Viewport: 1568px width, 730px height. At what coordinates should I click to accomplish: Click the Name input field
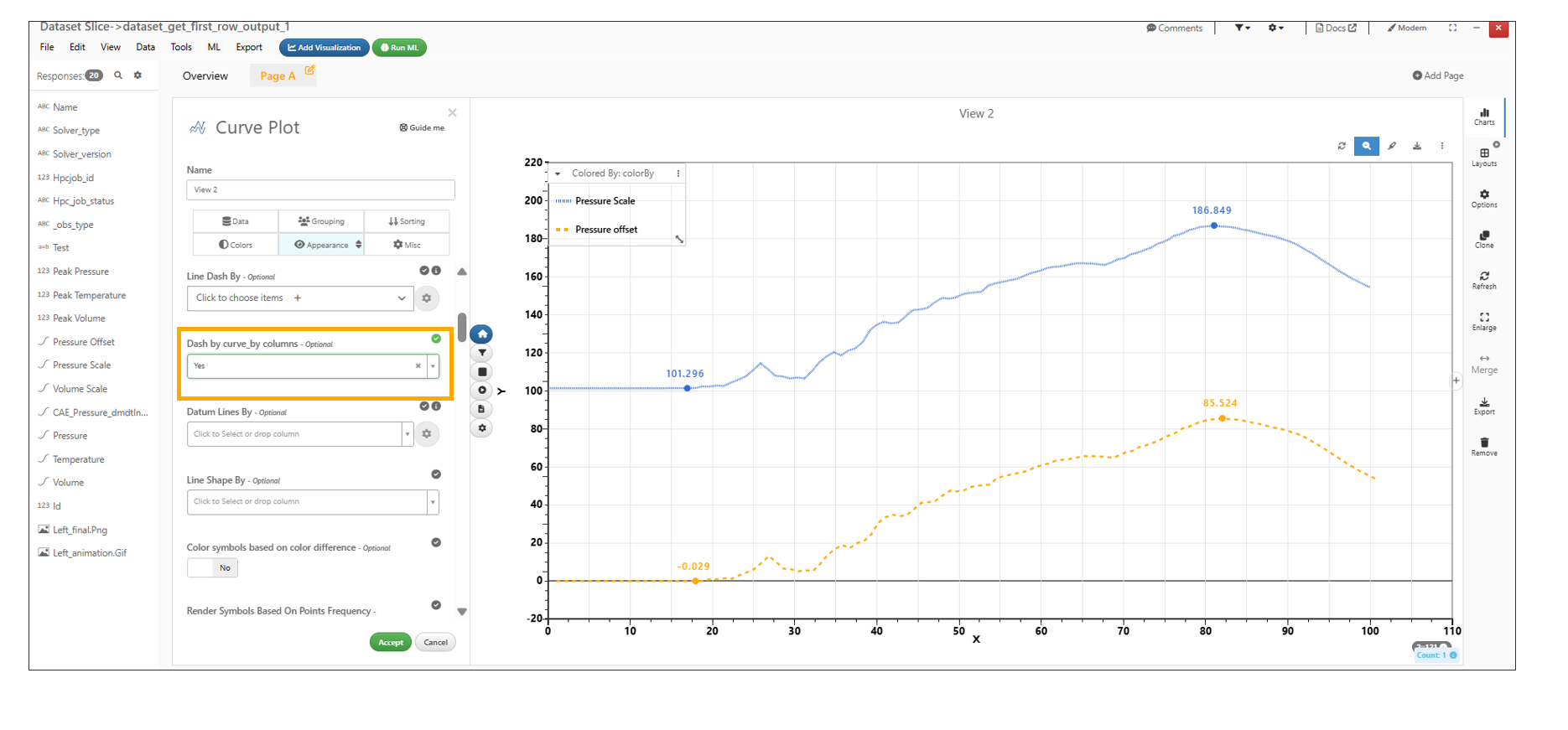click(x=320, y=190)
